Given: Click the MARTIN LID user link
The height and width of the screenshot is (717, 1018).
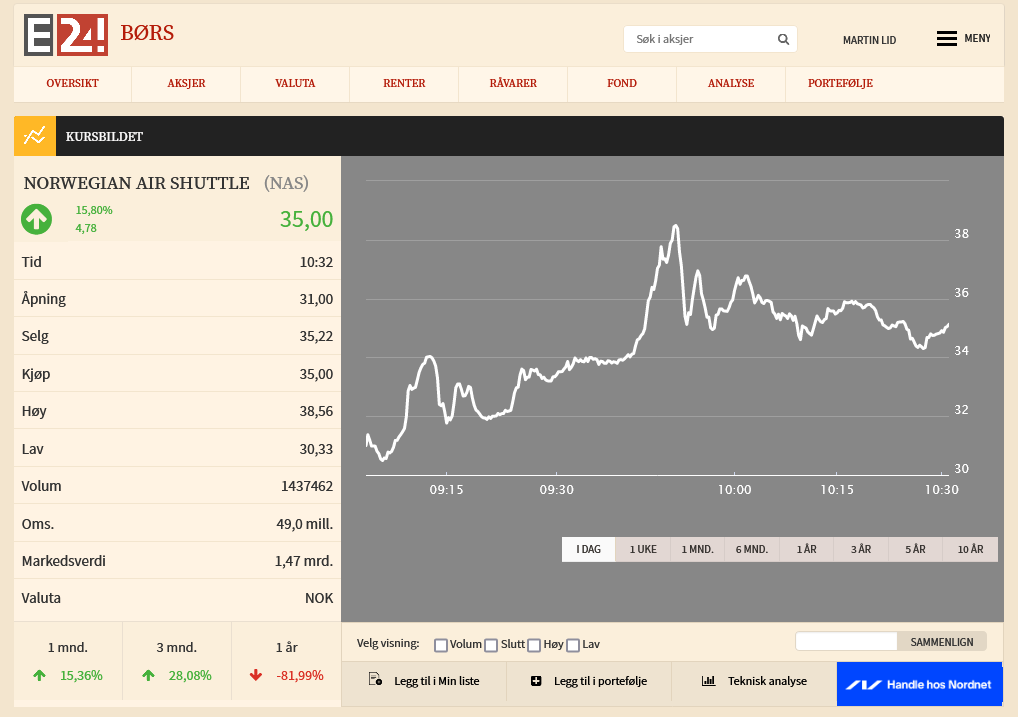Looking at the screenshot, I should click(x=869, y=40).
